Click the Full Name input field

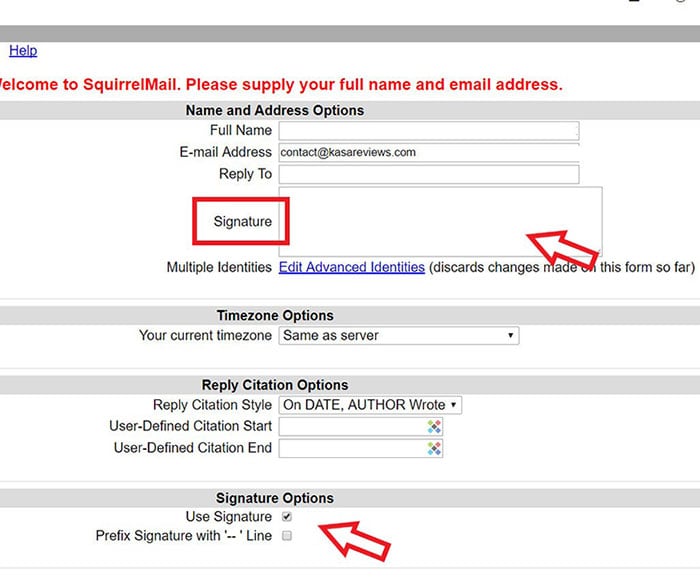429,130
